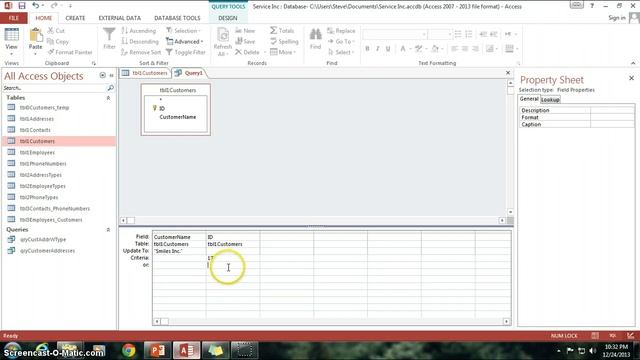The width and height of the screenshot is (640, 360).
Task: Click the Description property field
Action: point(612,110)
